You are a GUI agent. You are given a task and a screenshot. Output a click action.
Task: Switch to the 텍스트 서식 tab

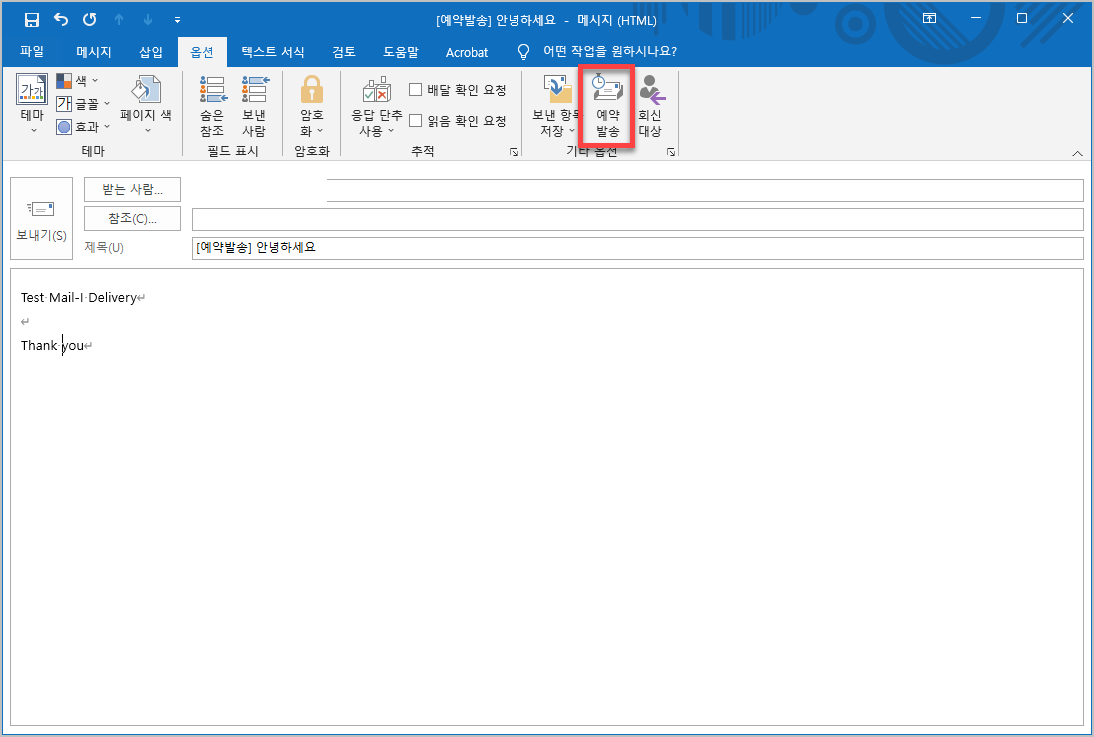273,52
